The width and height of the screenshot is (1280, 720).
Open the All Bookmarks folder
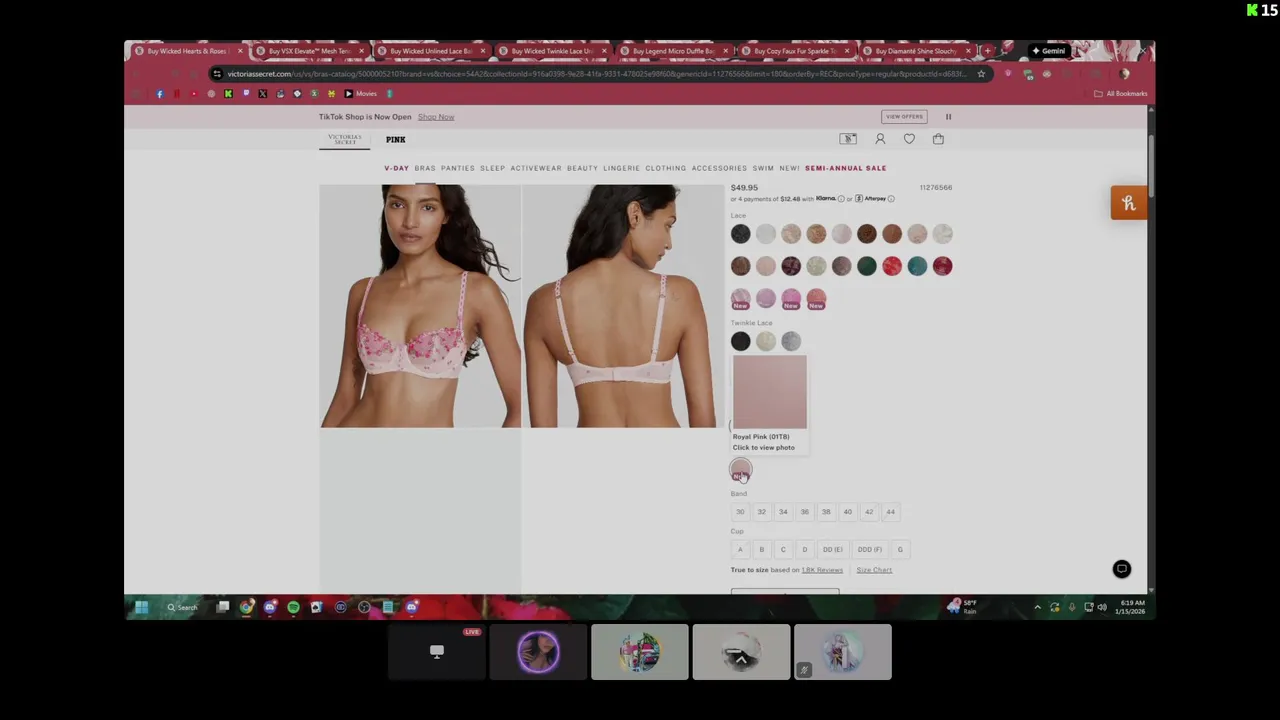coord(1120,94)
